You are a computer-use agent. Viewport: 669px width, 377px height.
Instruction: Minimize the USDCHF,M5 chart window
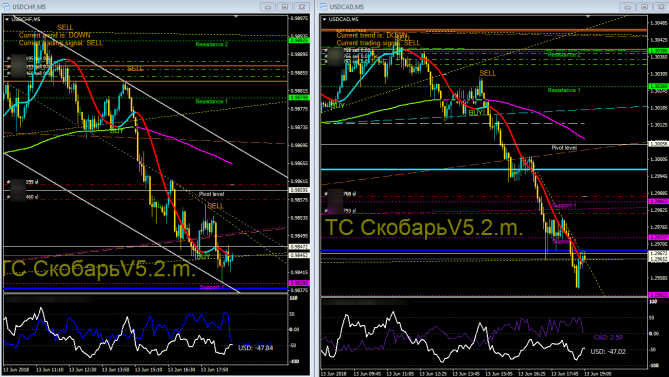click(x=268, y=7)
